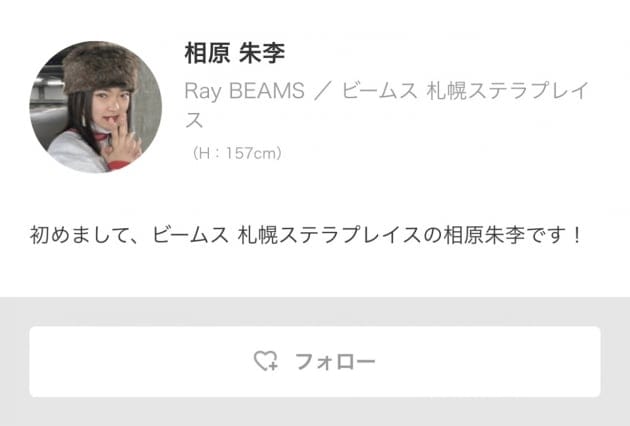Click the gray area above the follow button

click(315, 312)
